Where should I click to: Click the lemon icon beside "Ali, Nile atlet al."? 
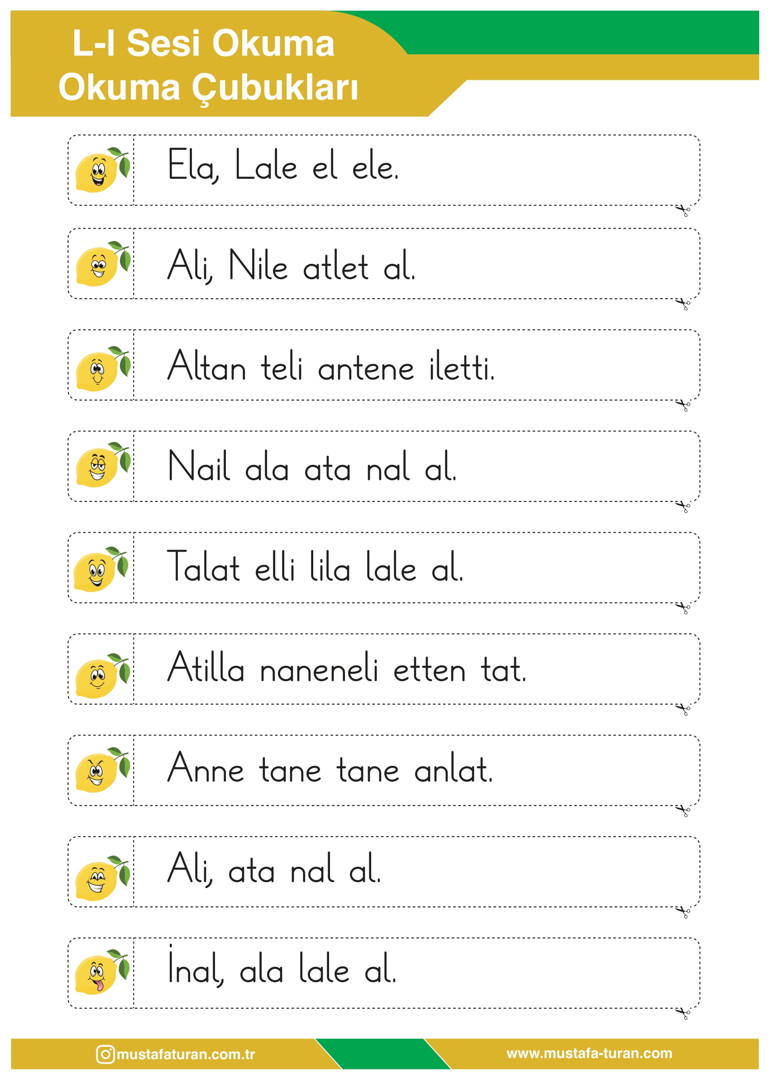pos(102,264)
